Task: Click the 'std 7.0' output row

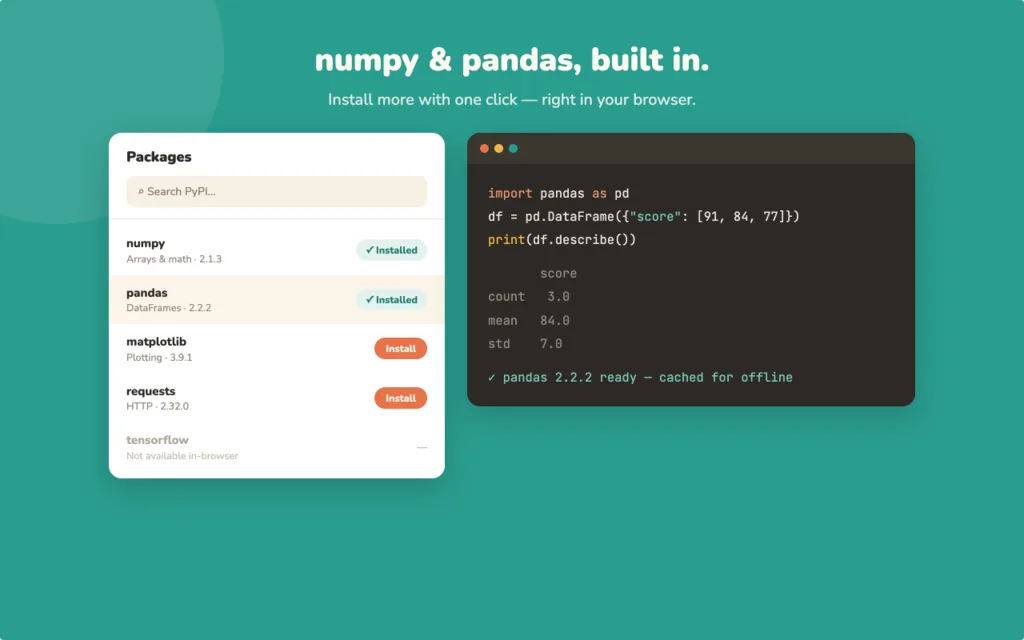Action: point(525,344)
